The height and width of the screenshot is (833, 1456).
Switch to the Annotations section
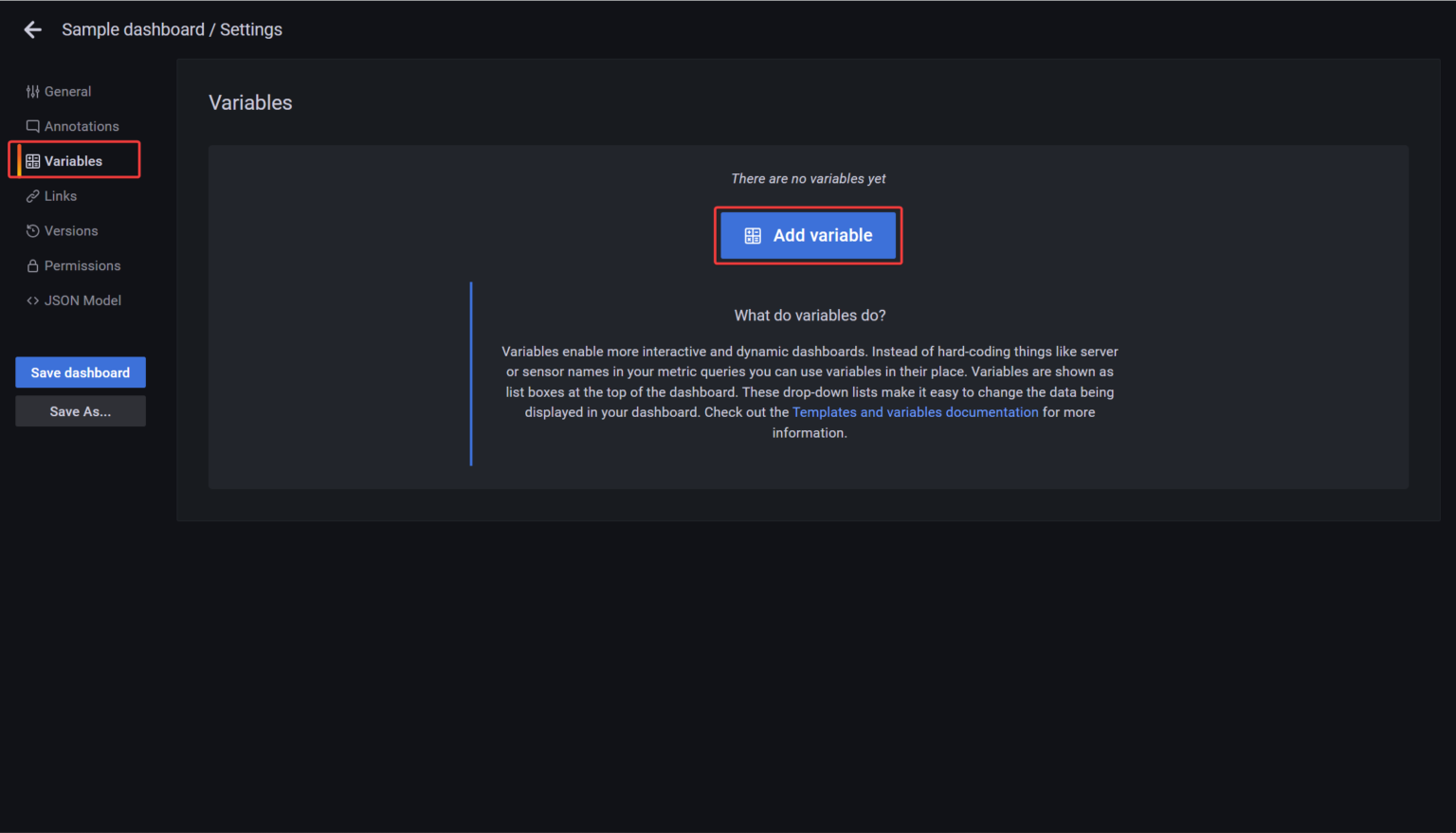(82, 126)
